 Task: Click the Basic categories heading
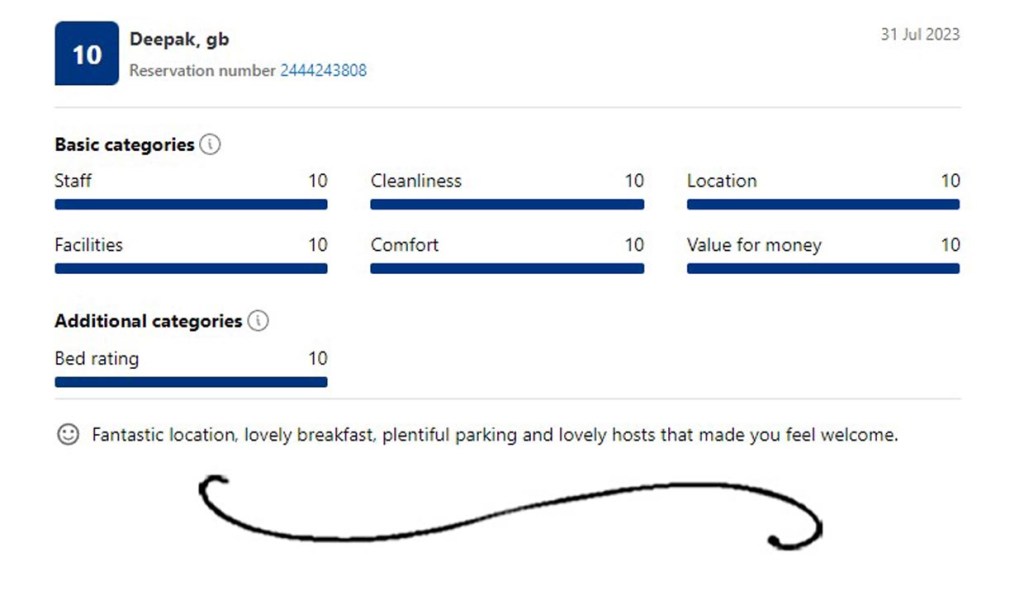[124, 145]
